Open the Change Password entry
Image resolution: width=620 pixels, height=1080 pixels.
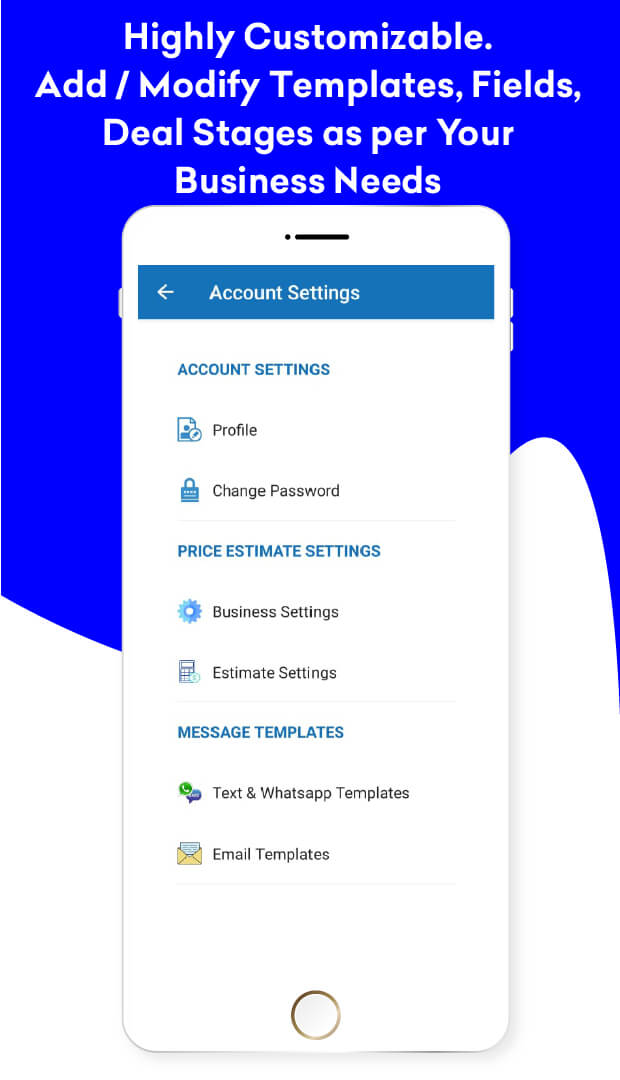tap(316, 490)
